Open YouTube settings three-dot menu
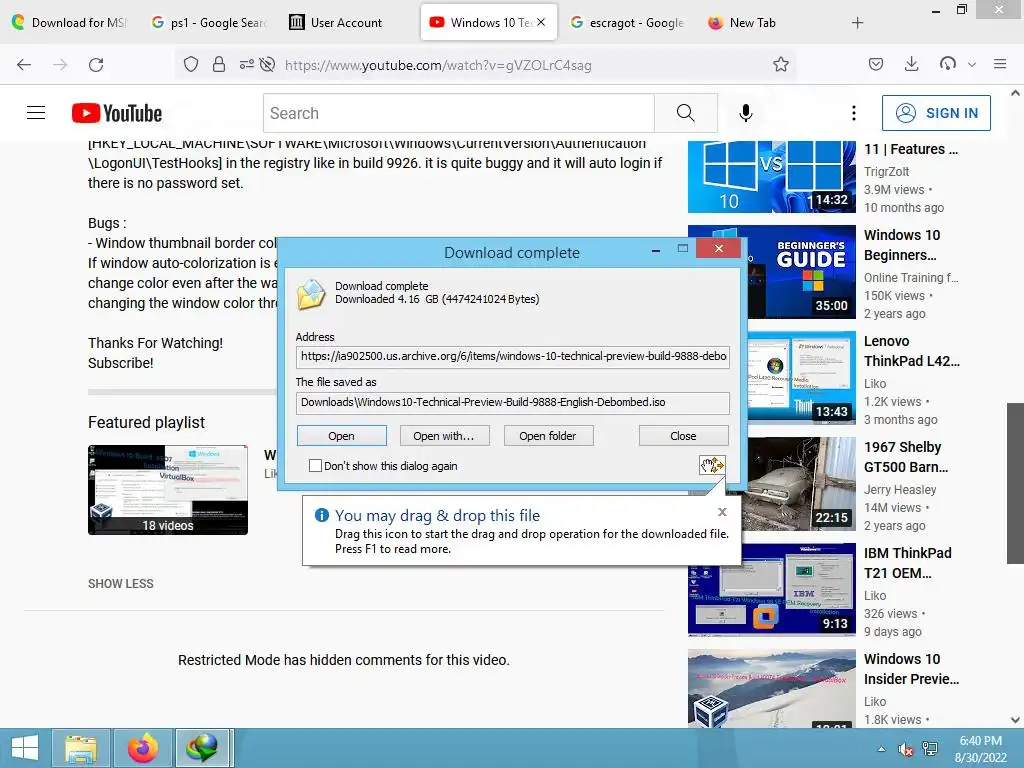 [x=854, y=113]
